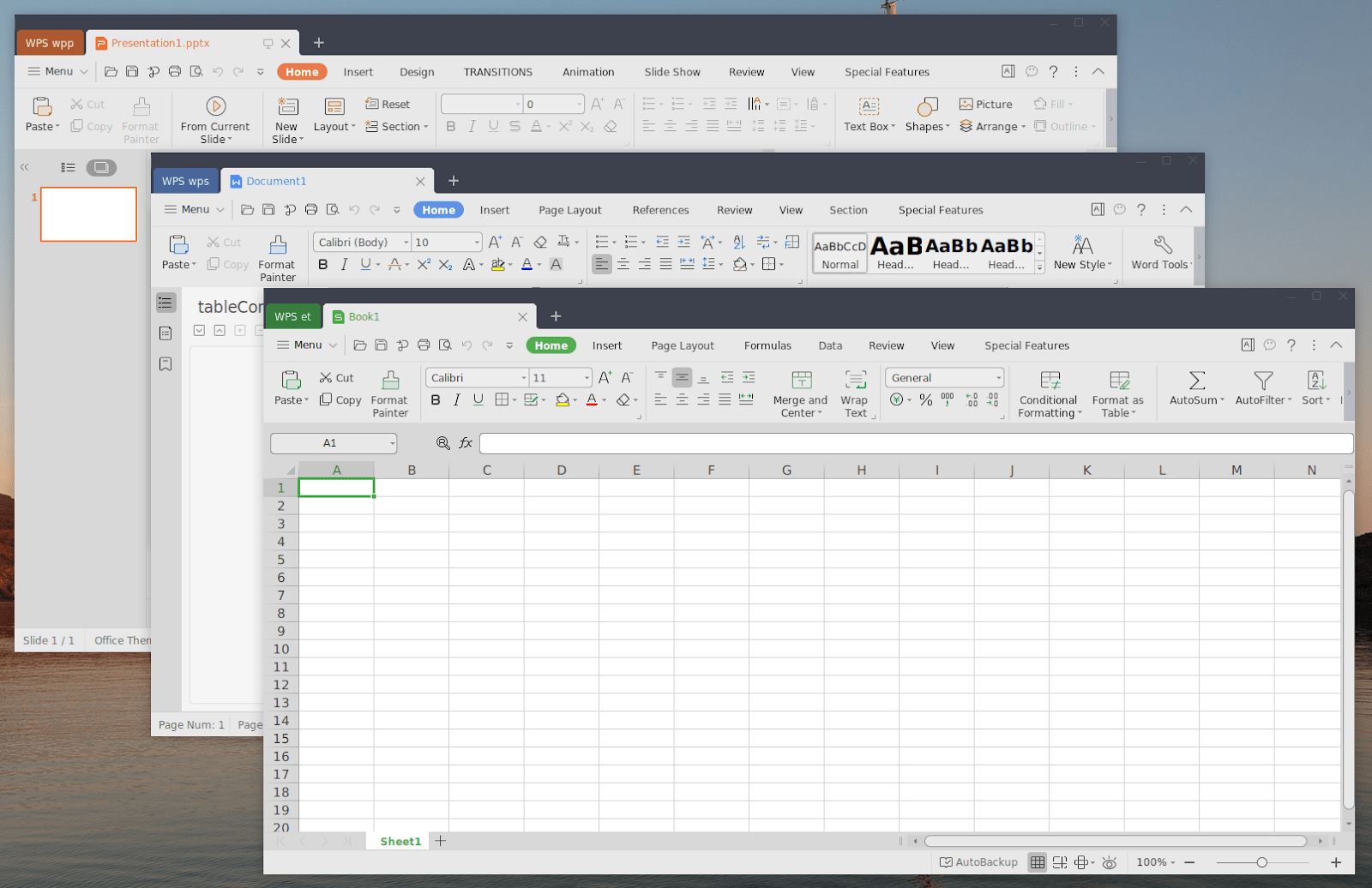Screen dimensions: 1372x888
Task: Select the AutoSum icon
Action: pyautogui.click(x=1194, y=392)
